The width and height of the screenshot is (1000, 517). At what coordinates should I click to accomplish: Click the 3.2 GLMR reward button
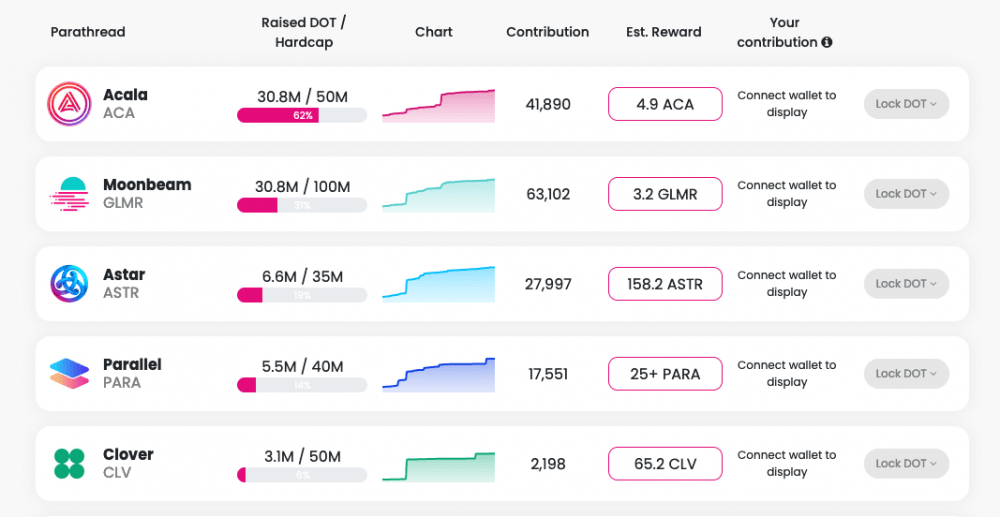click(x=665, y=194)
